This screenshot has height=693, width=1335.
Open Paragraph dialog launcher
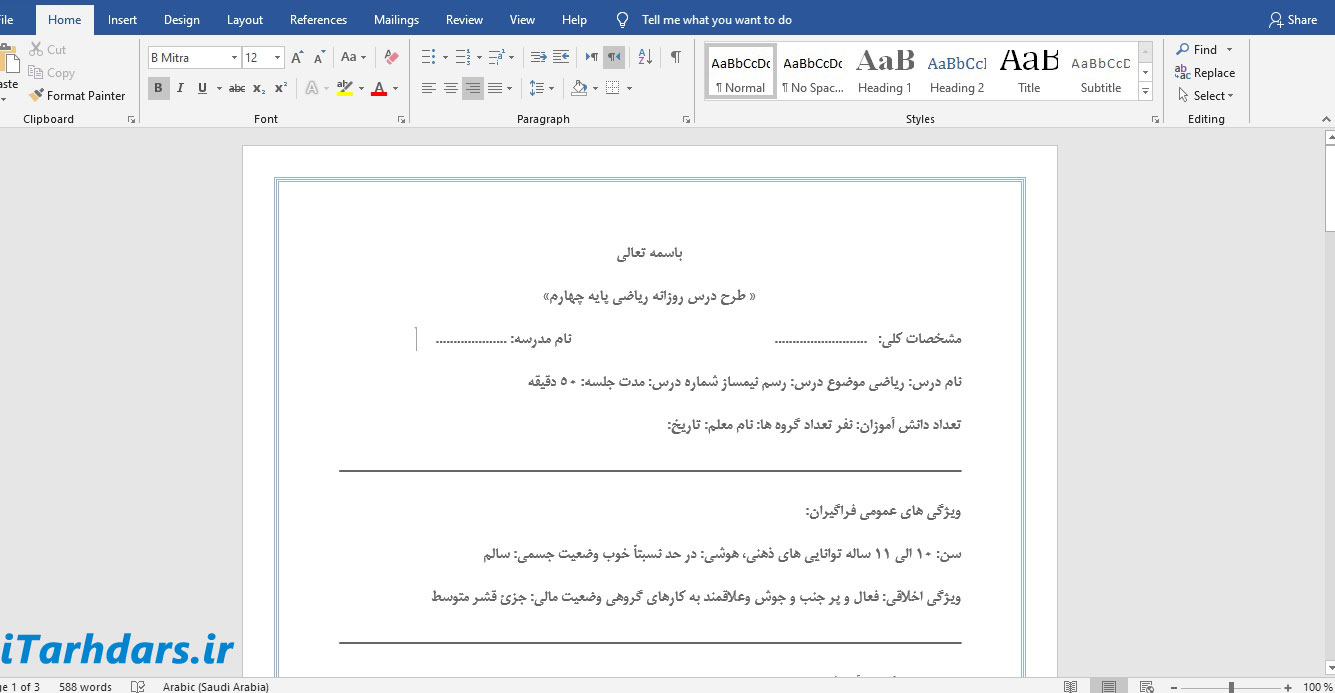(x=687, y=119)
